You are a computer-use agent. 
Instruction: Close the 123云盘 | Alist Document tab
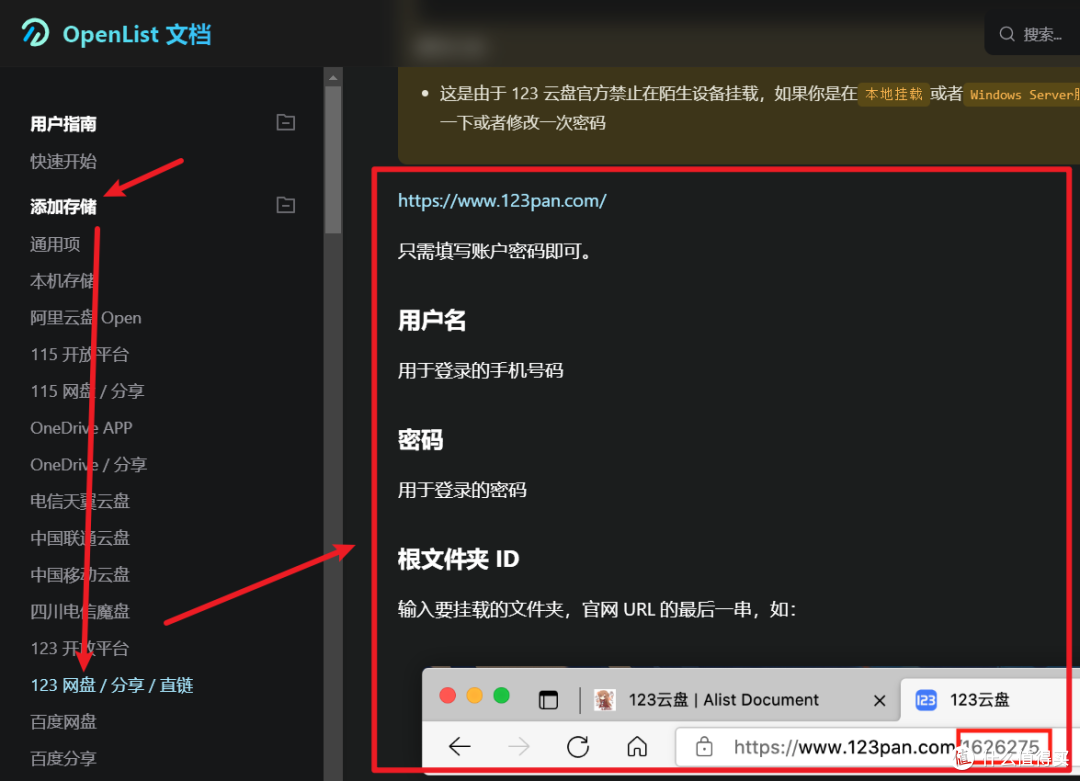point(879,700)
